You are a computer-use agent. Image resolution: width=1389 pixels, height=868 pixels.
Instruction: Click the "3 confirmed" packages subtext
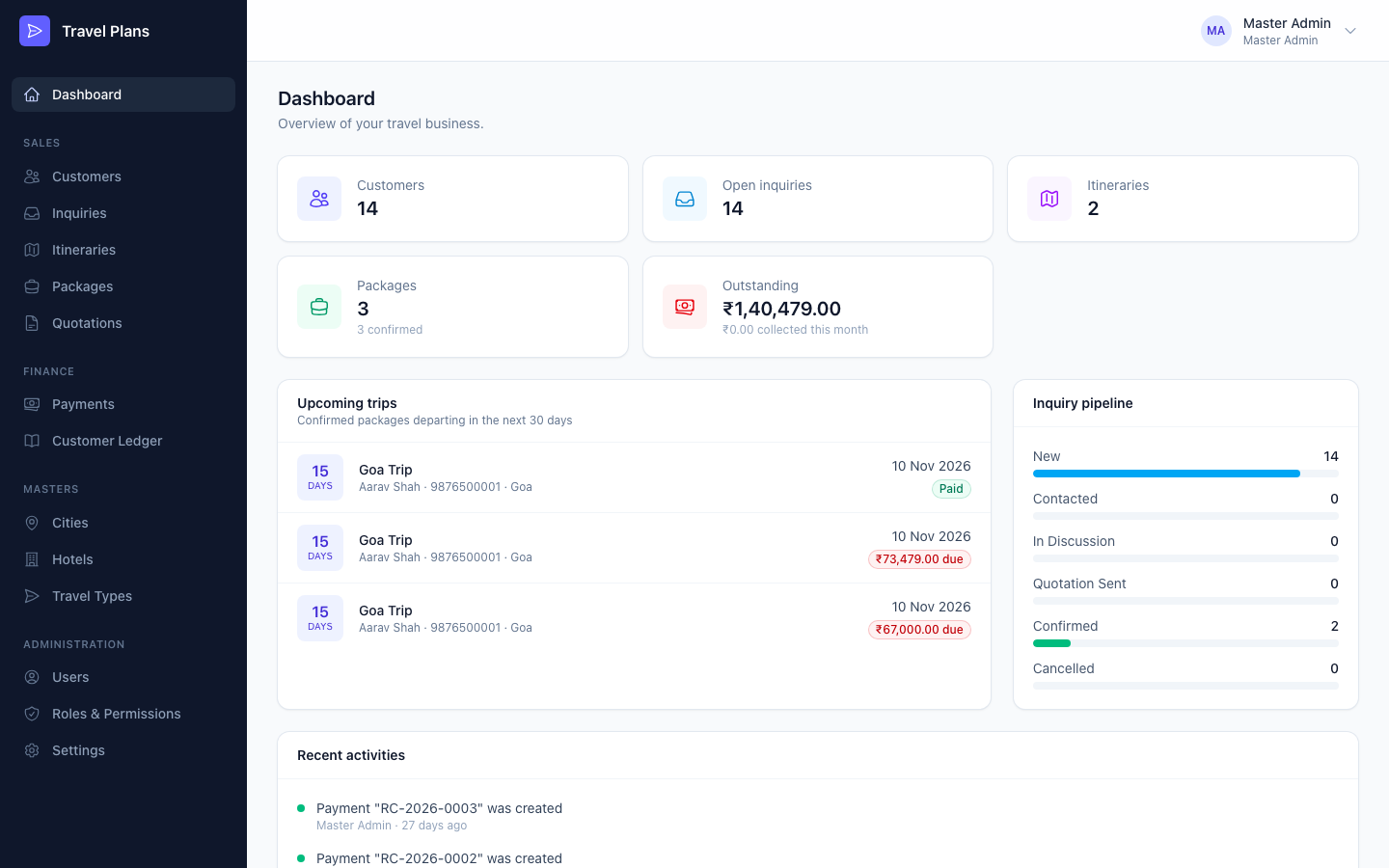[x=390, y=330]
